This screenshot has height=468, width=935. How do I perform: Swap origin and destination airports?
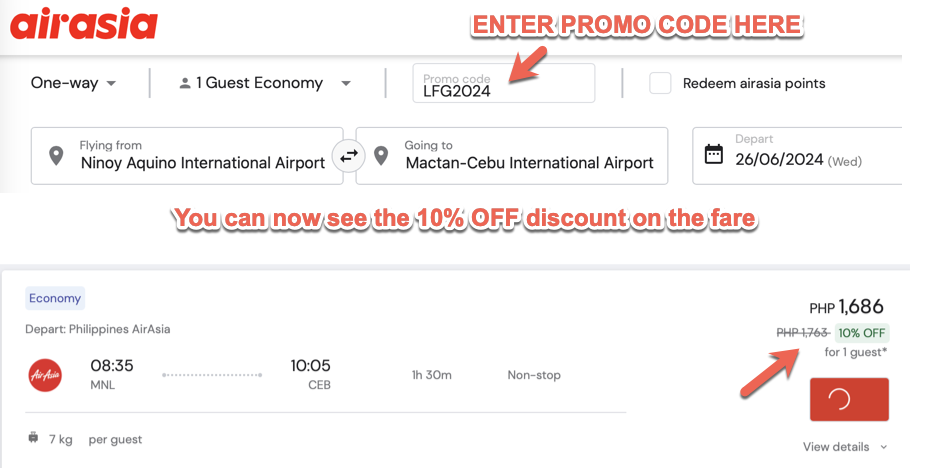349,156
